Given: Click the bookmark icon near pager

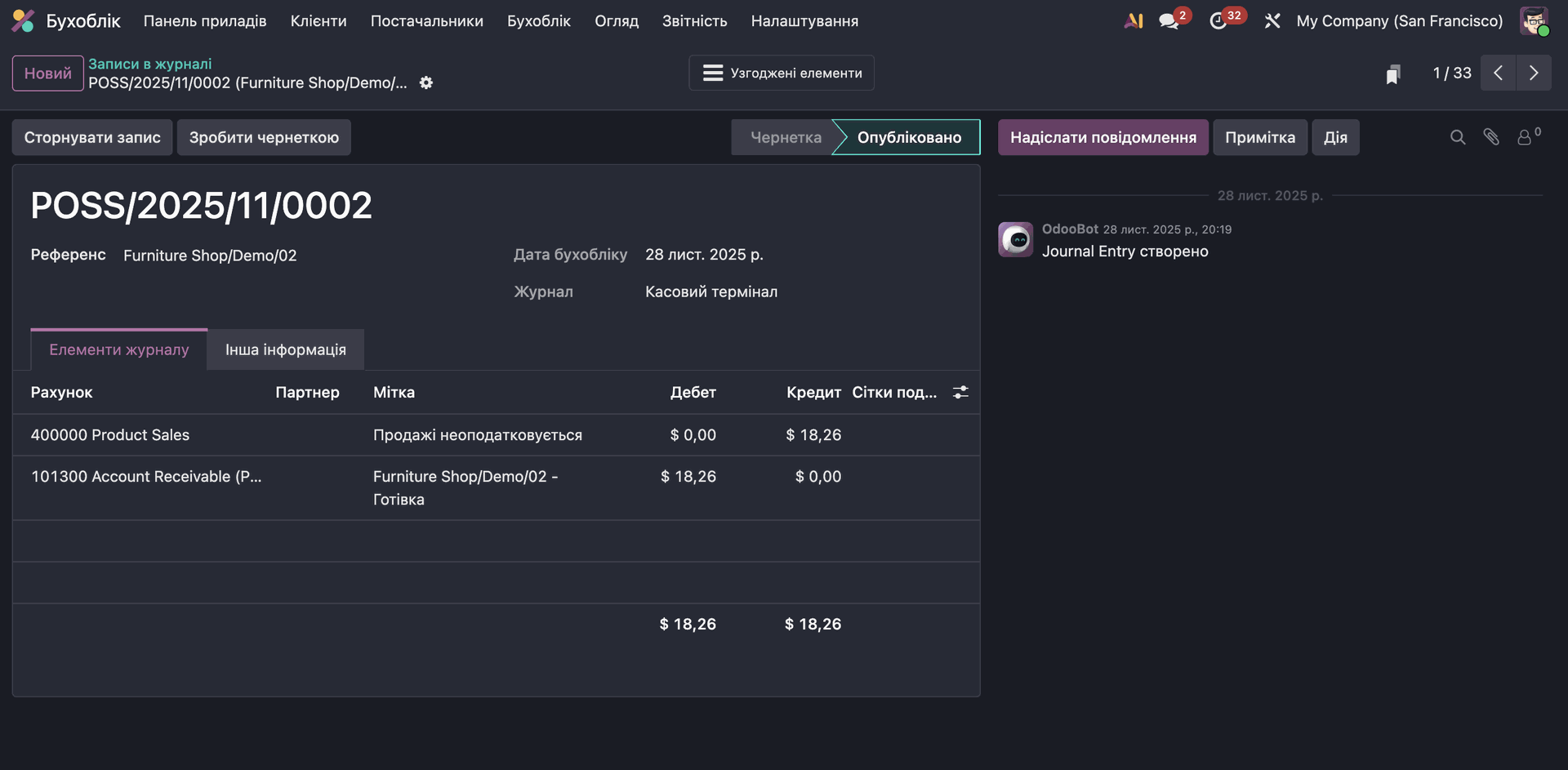Looking at the screenshot, I should click(1393, 74).
